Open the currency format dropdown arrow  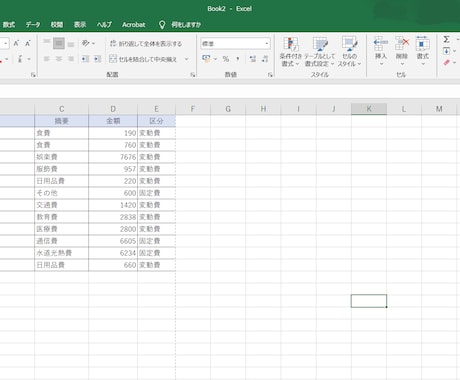tap(215, 59)
